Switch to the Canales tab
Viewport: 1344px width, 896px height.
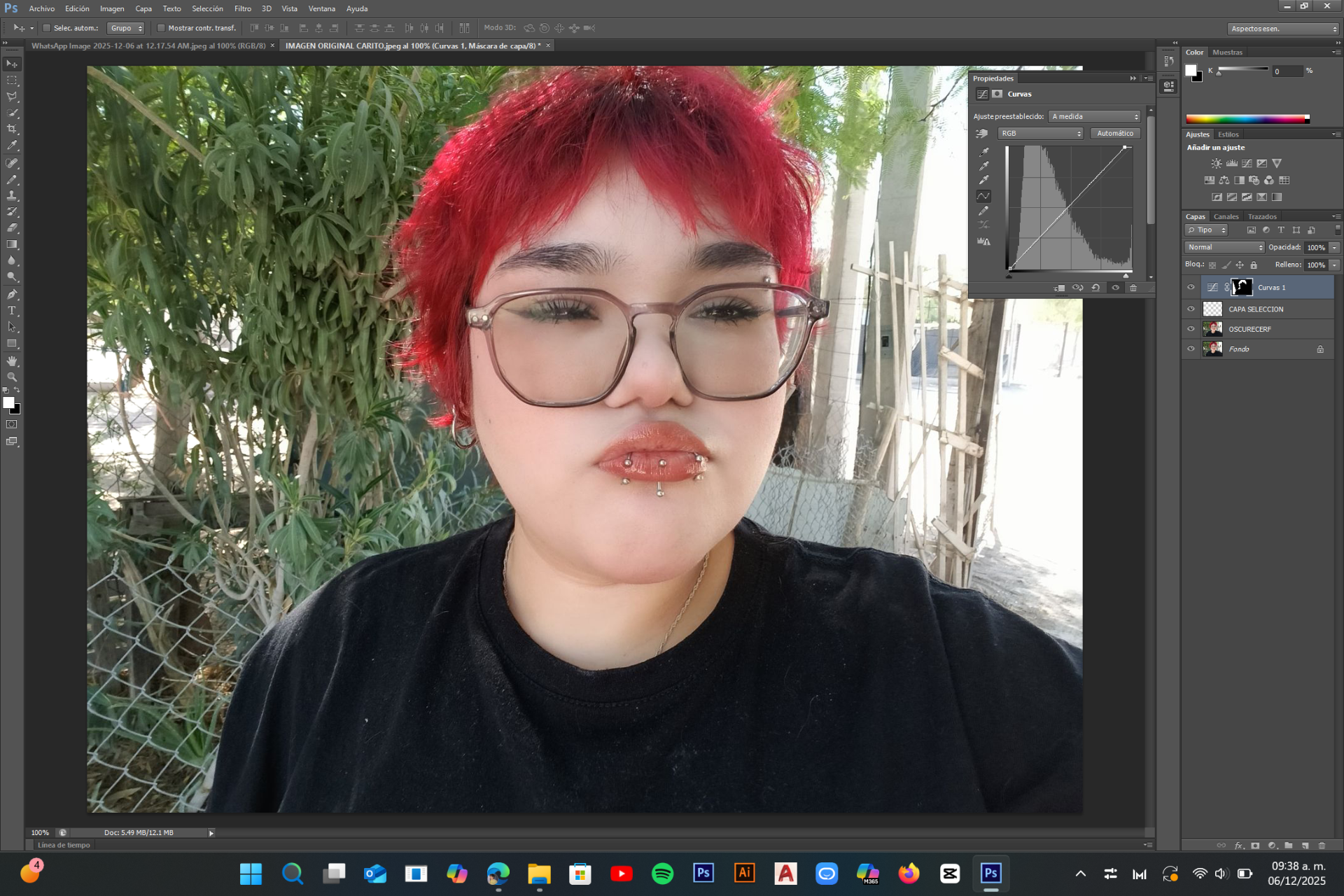pos(1226,216)
